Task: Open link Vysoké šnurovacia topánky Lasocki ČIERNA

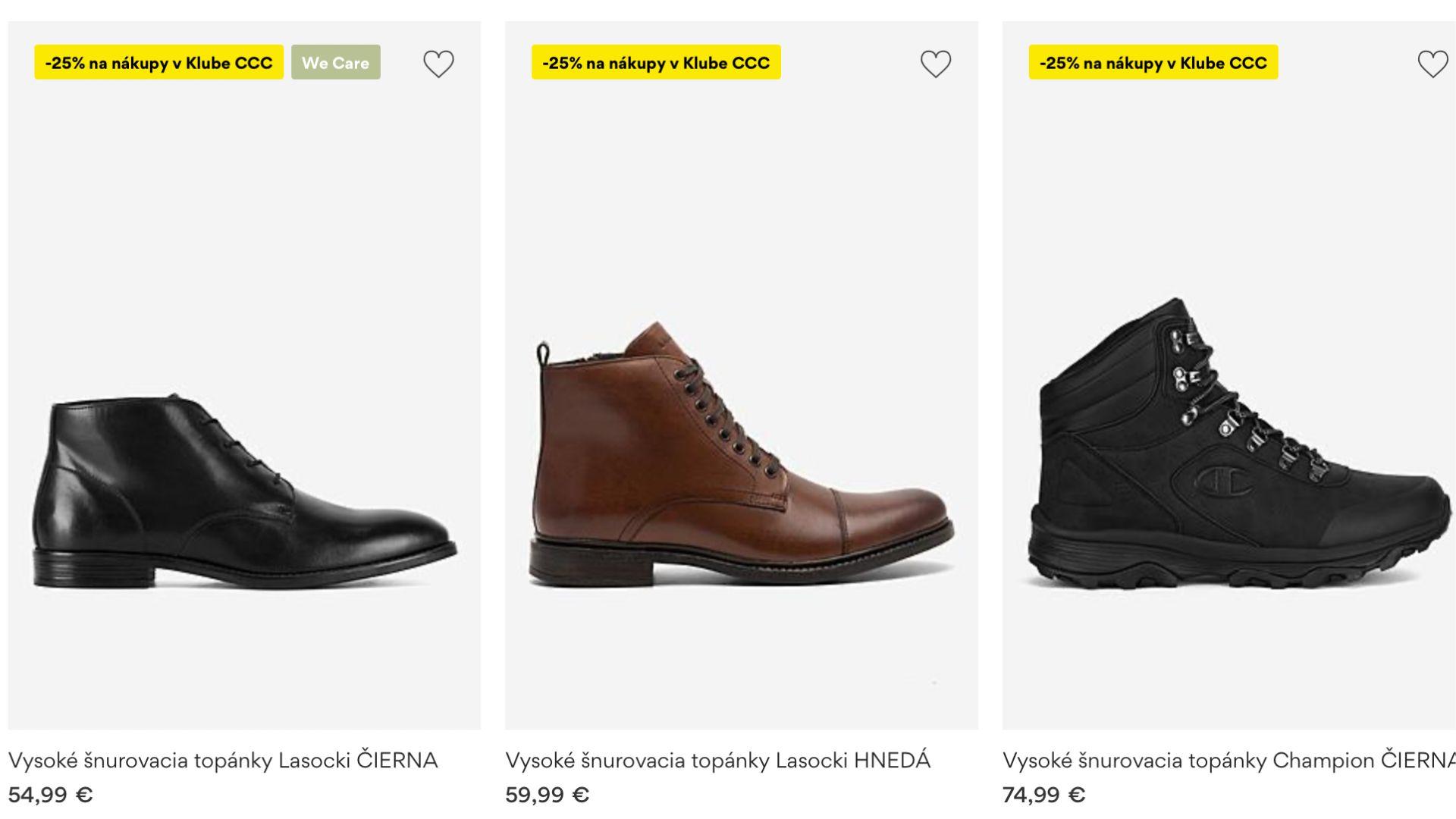Action: coord(223,760)
